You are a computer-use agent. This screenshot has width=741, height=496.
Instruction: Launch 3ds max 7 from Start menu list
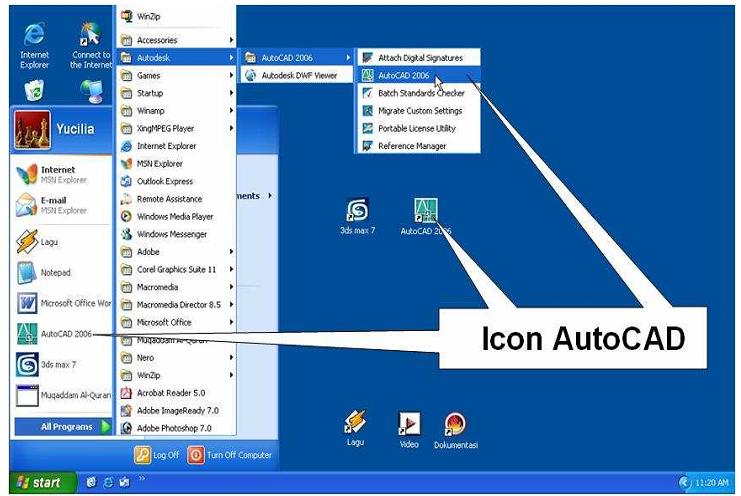coord(61,364)
